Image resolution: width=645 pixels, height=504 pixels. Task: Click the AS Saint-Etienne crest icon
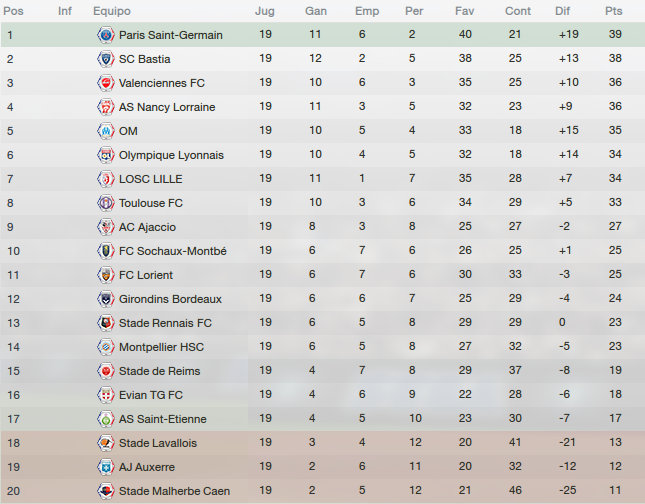click(x=106, y=419)
